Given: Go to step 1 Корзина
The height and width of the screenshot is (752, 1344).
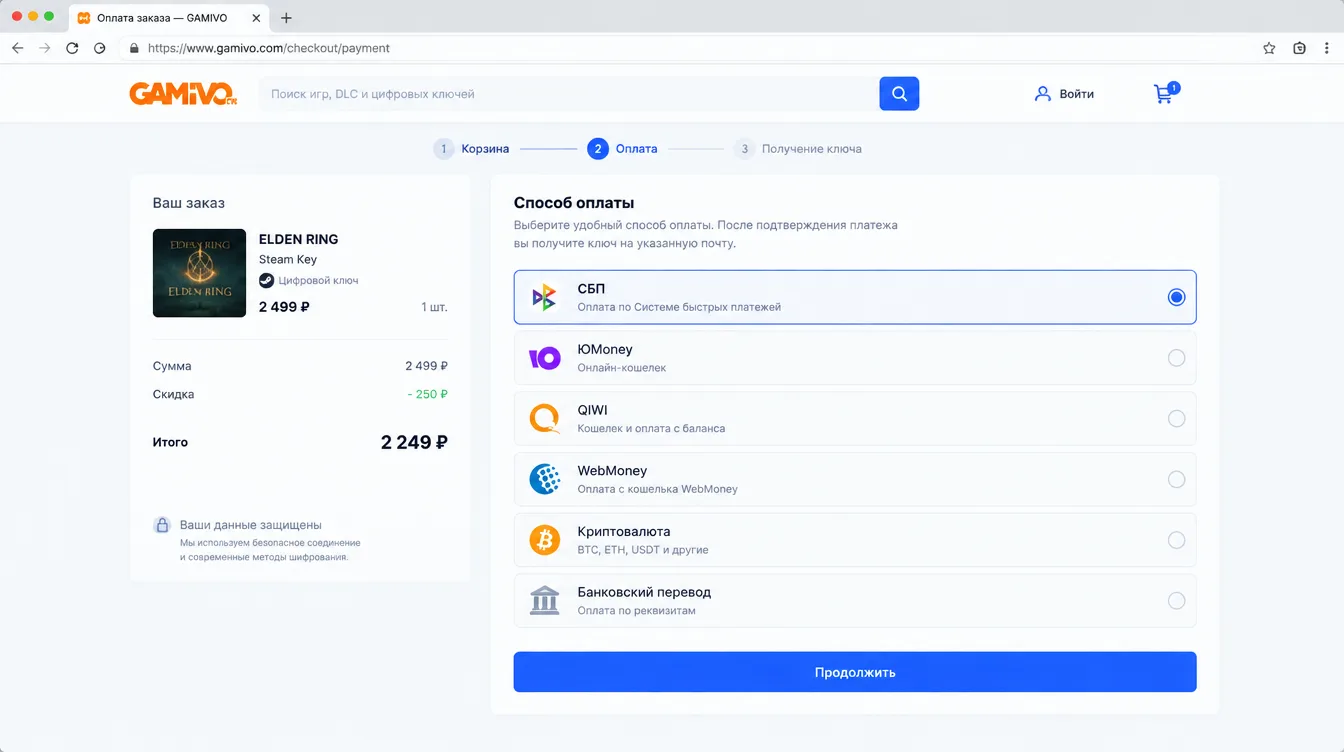Looking at the screenshot, I should click(x=471, y=149).
